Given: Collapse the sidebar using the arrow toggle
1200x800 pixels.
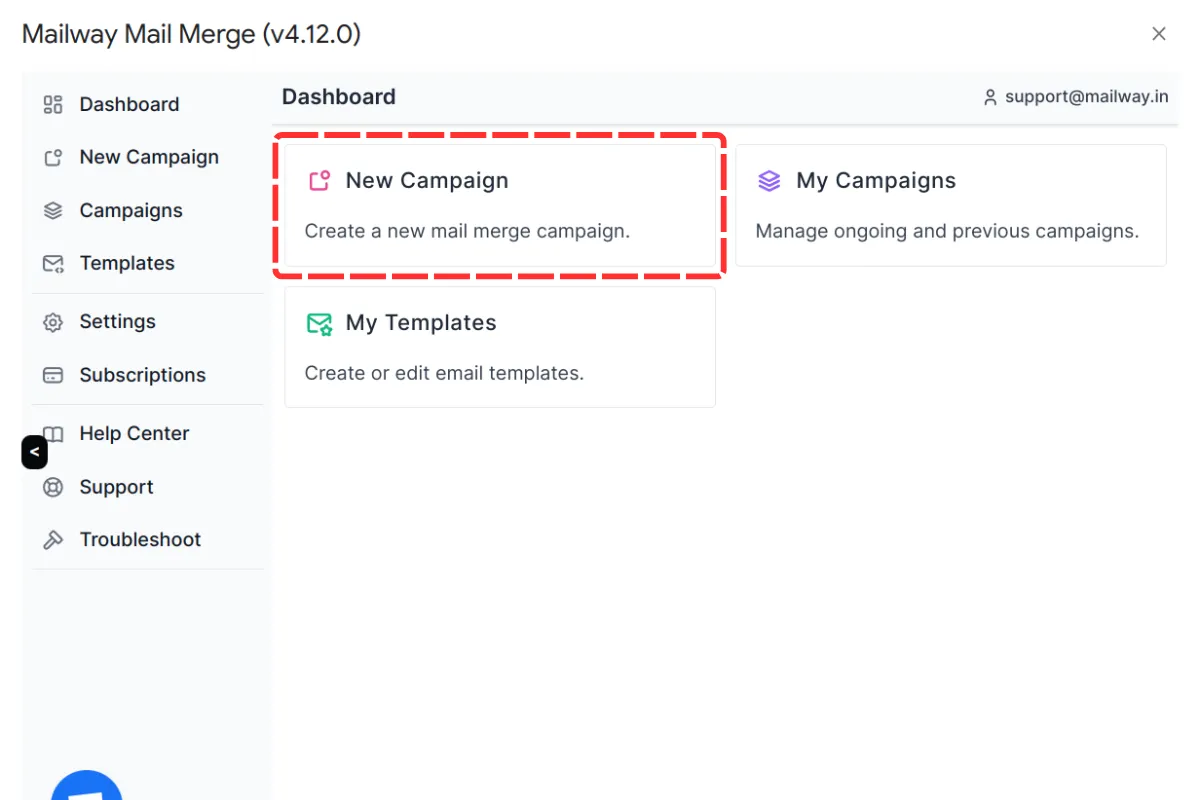Looking at the screenshot, I should point(34,452).
